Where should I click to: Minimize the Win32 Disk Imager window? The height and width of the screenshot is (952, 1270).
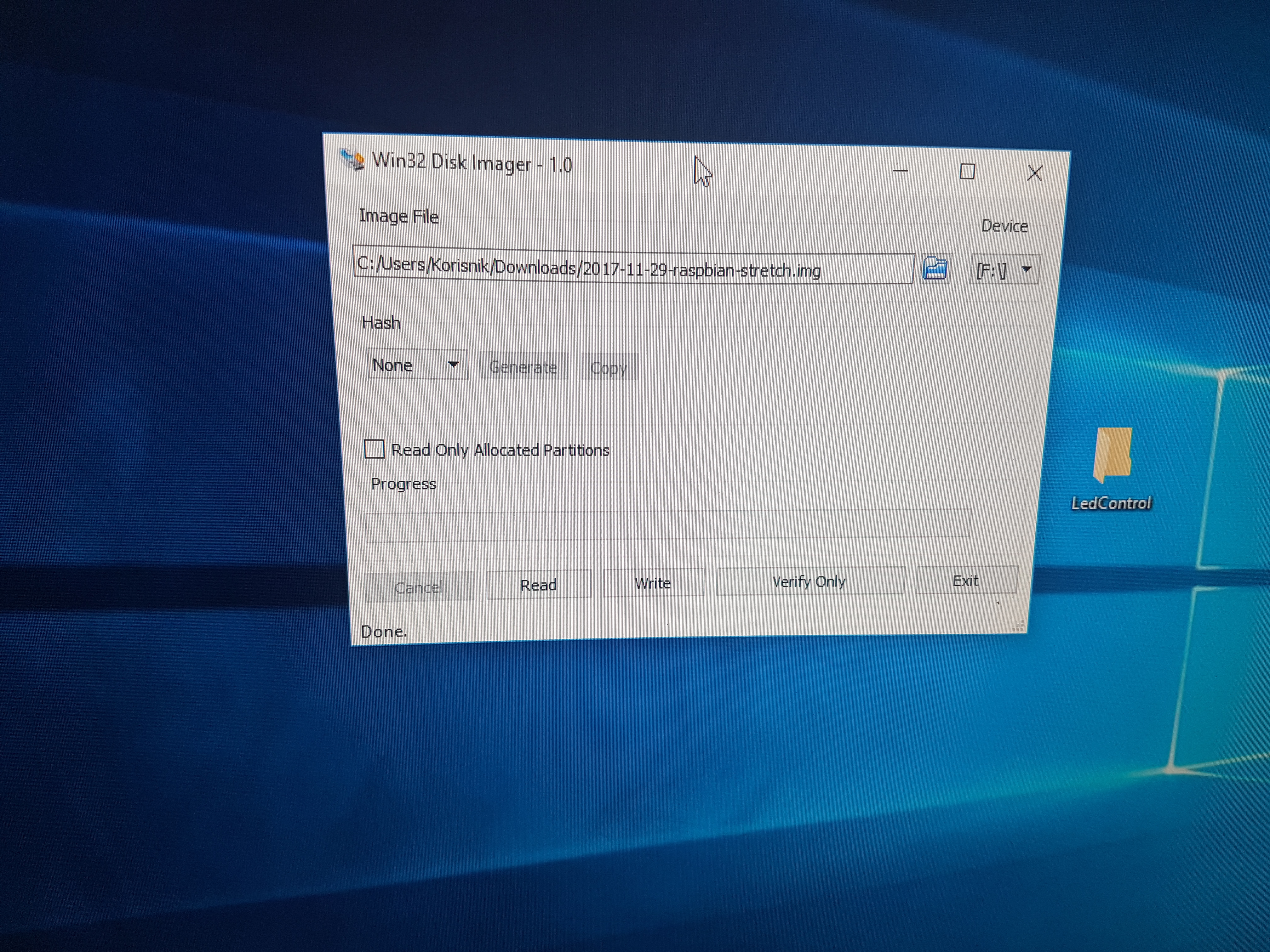pos(900,170)
